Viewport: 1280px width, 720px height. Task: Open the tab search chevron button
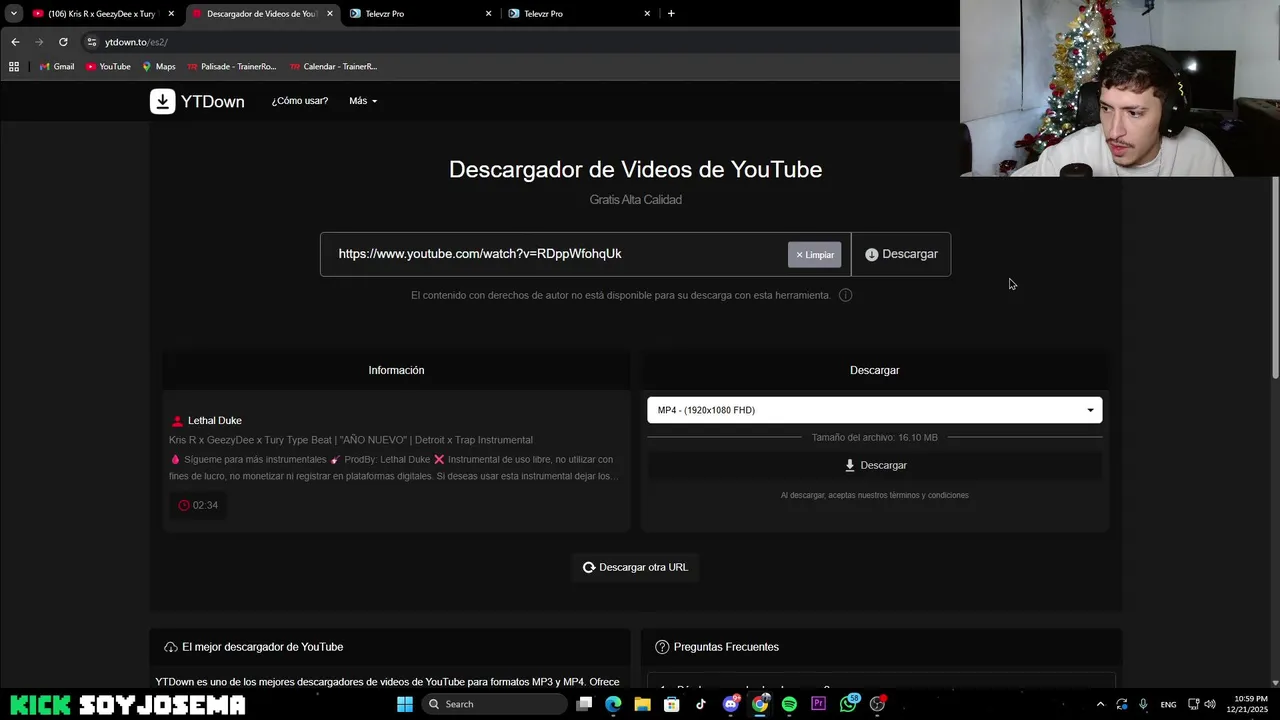[x=13, y=13]
